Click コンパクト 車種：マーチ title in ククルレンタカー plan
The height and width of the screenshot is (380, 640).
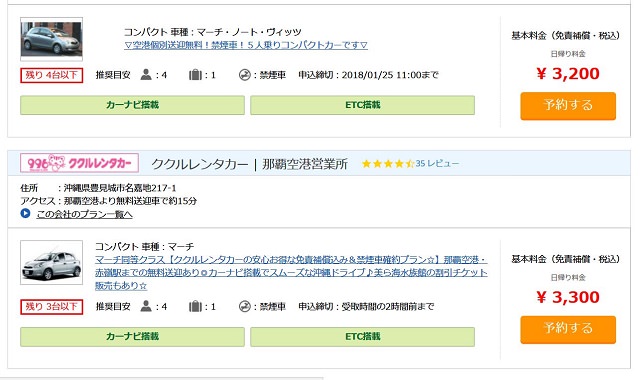(144, 247)
